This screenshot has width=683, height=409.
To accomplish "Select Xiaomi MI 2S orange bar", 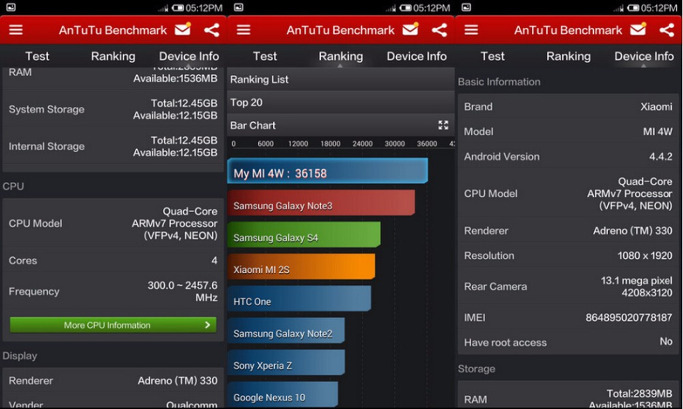I will (301, 267).
